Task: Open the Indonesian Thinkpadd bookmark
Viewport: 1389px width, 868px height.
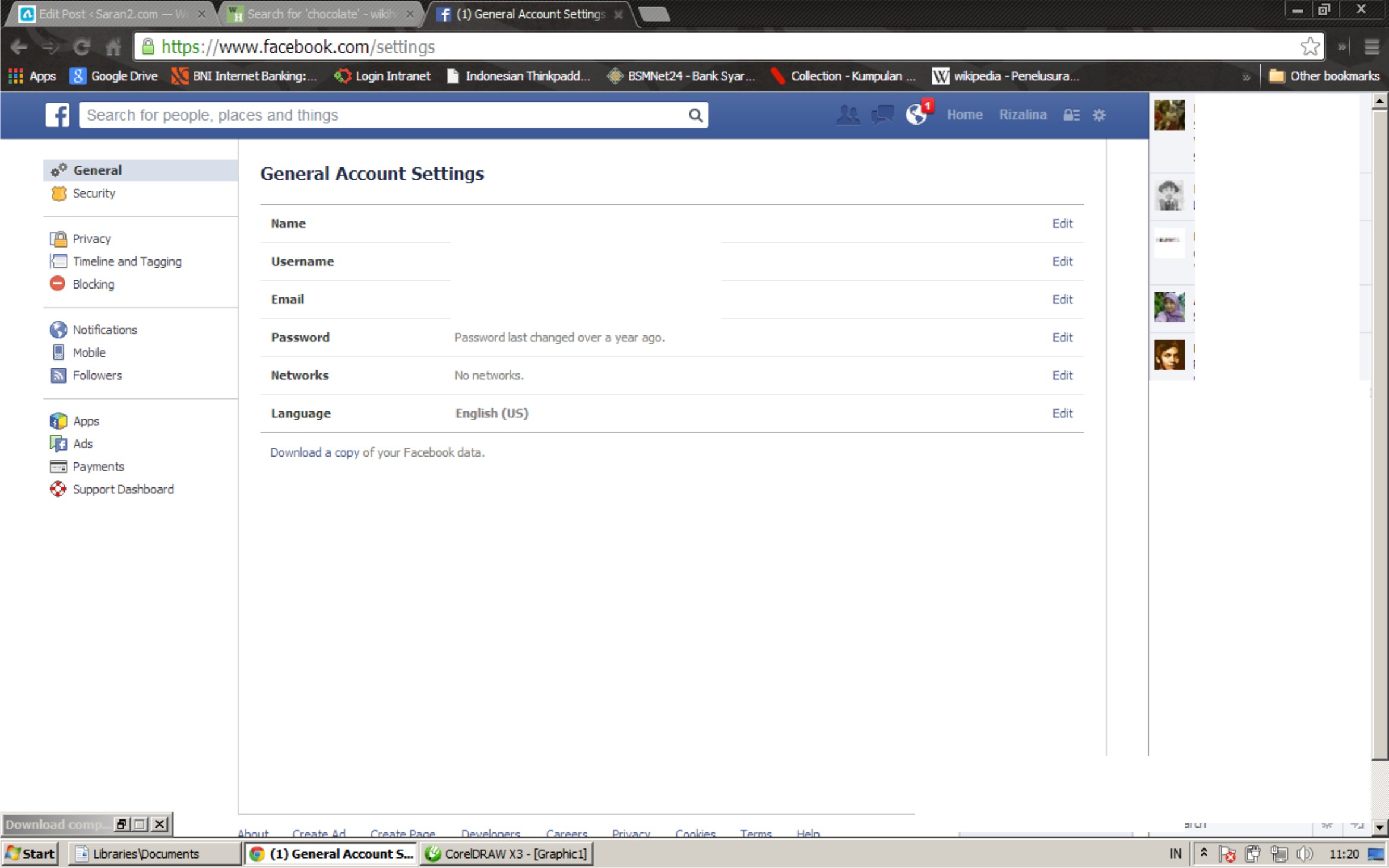Action: [518, 76]
